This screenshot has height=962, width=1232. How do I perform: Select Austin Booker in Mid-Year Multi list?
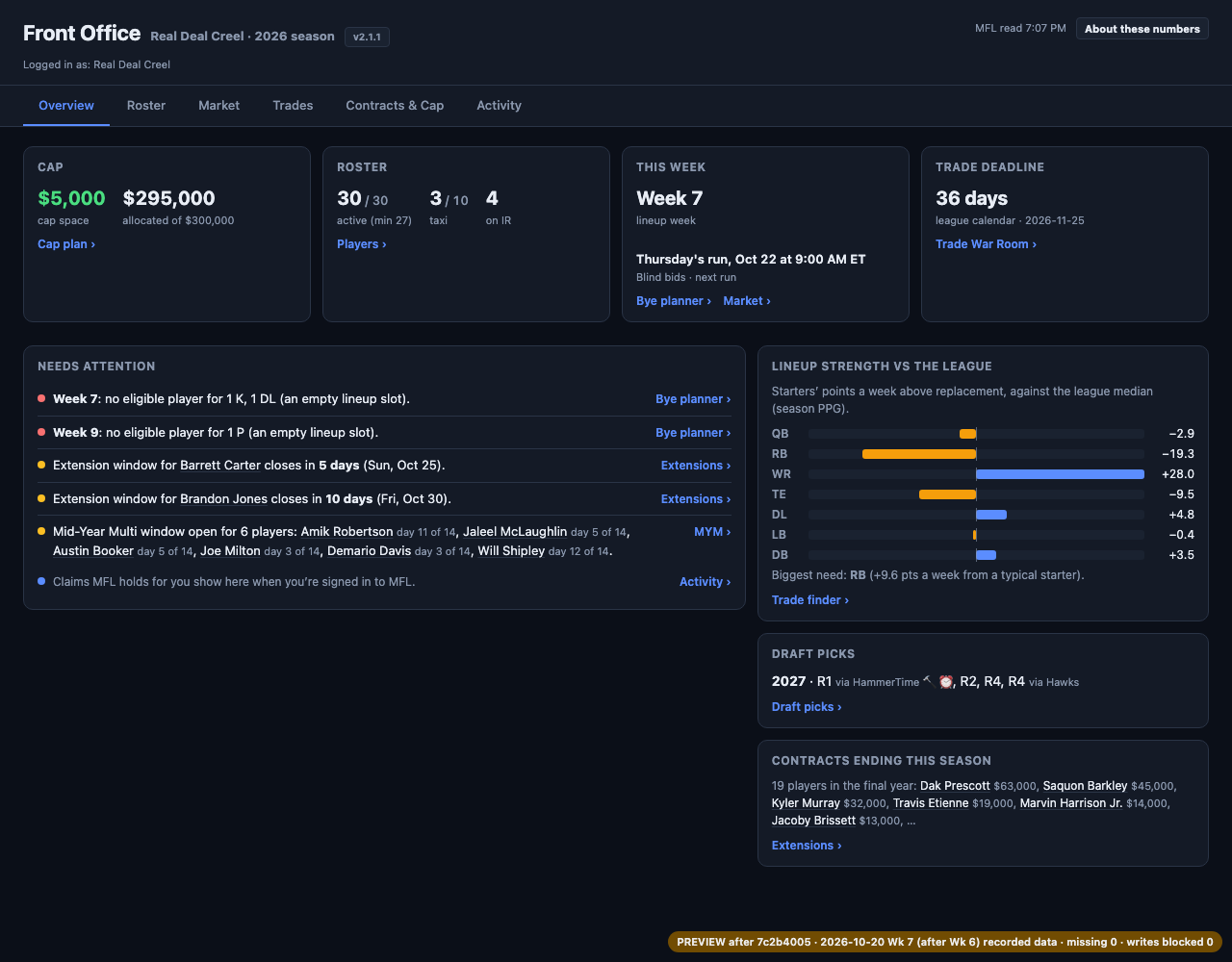click(x=93, y=552)
